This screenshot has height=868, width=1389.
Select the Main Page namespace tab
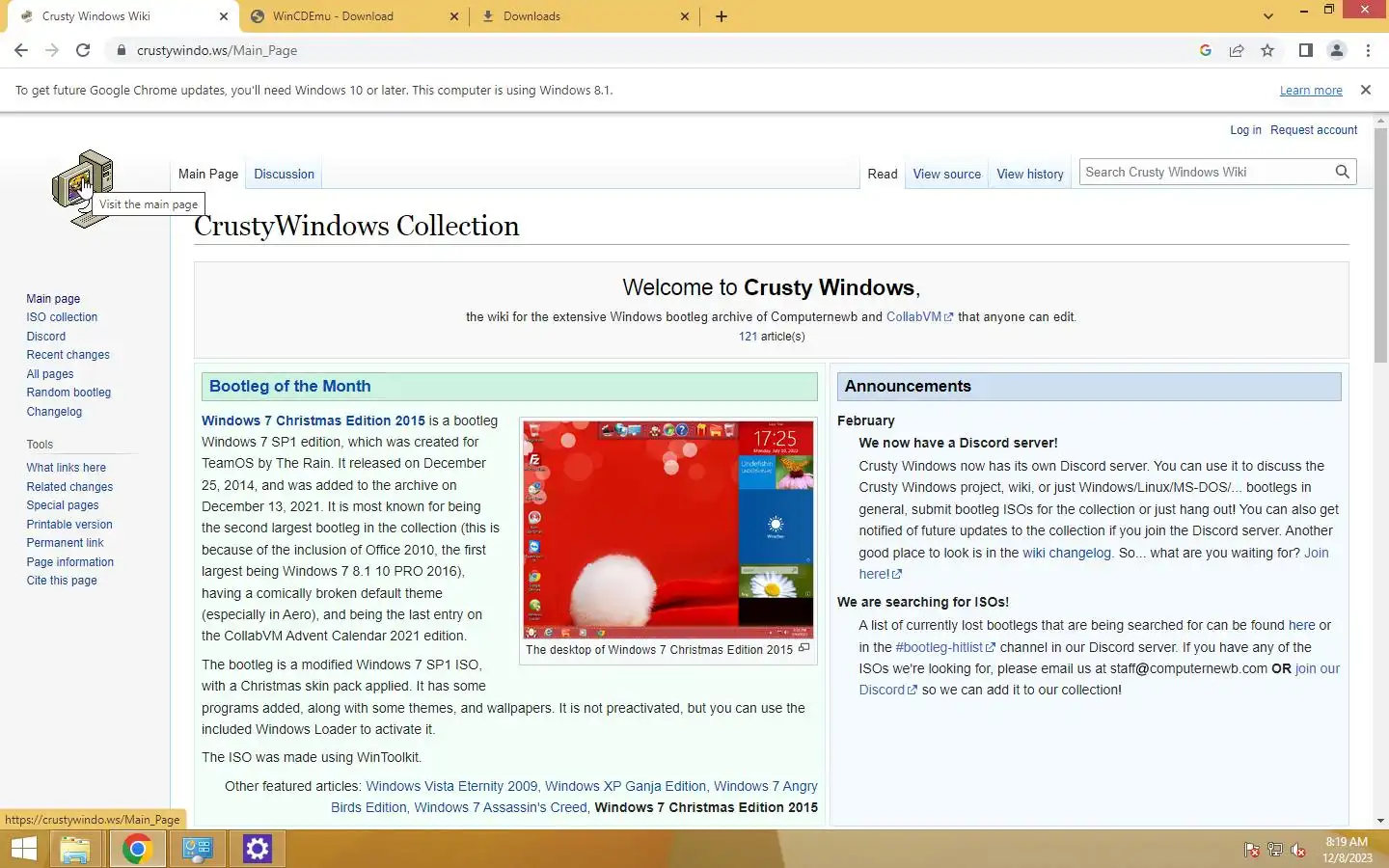(208, 174)
